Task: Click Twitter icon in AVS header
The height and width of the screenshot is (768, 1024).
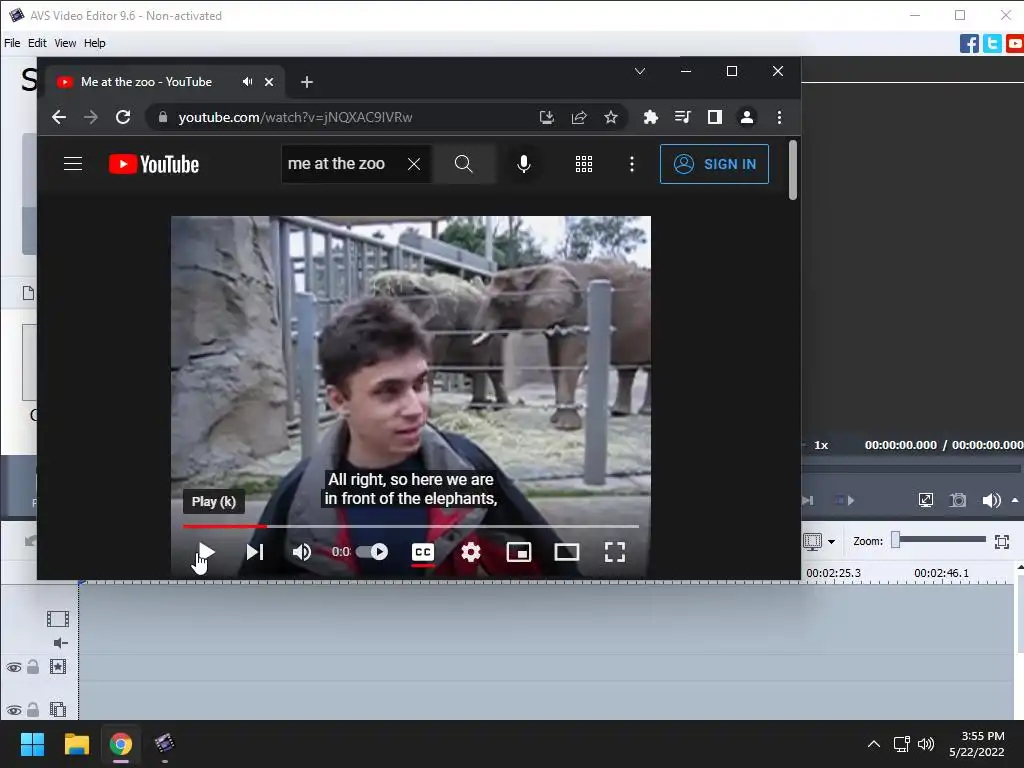Action: 992,44
